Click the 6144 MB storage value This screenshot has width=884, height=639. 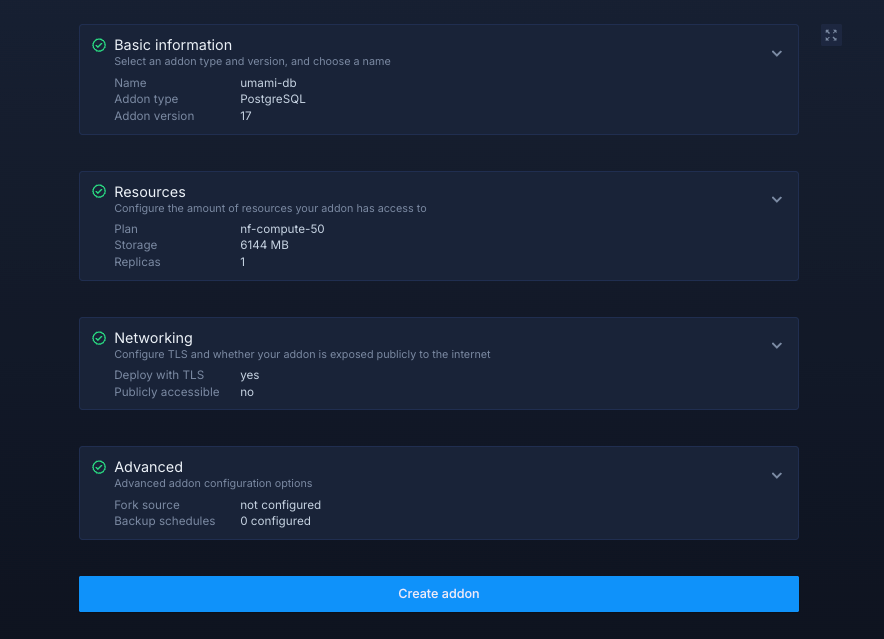click(x=264, y=245)
